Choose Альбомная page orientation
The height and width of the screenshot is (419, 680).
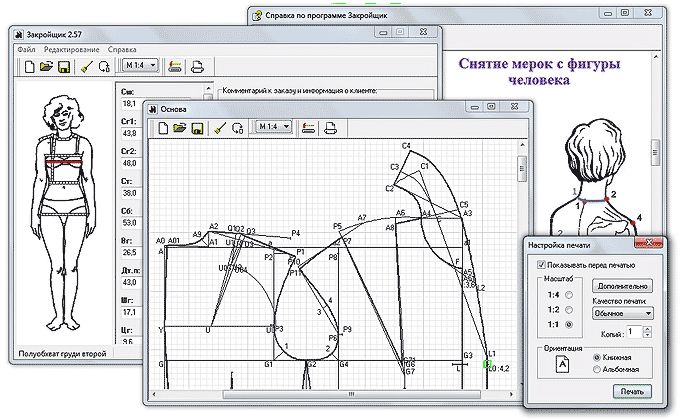(598, 367)
